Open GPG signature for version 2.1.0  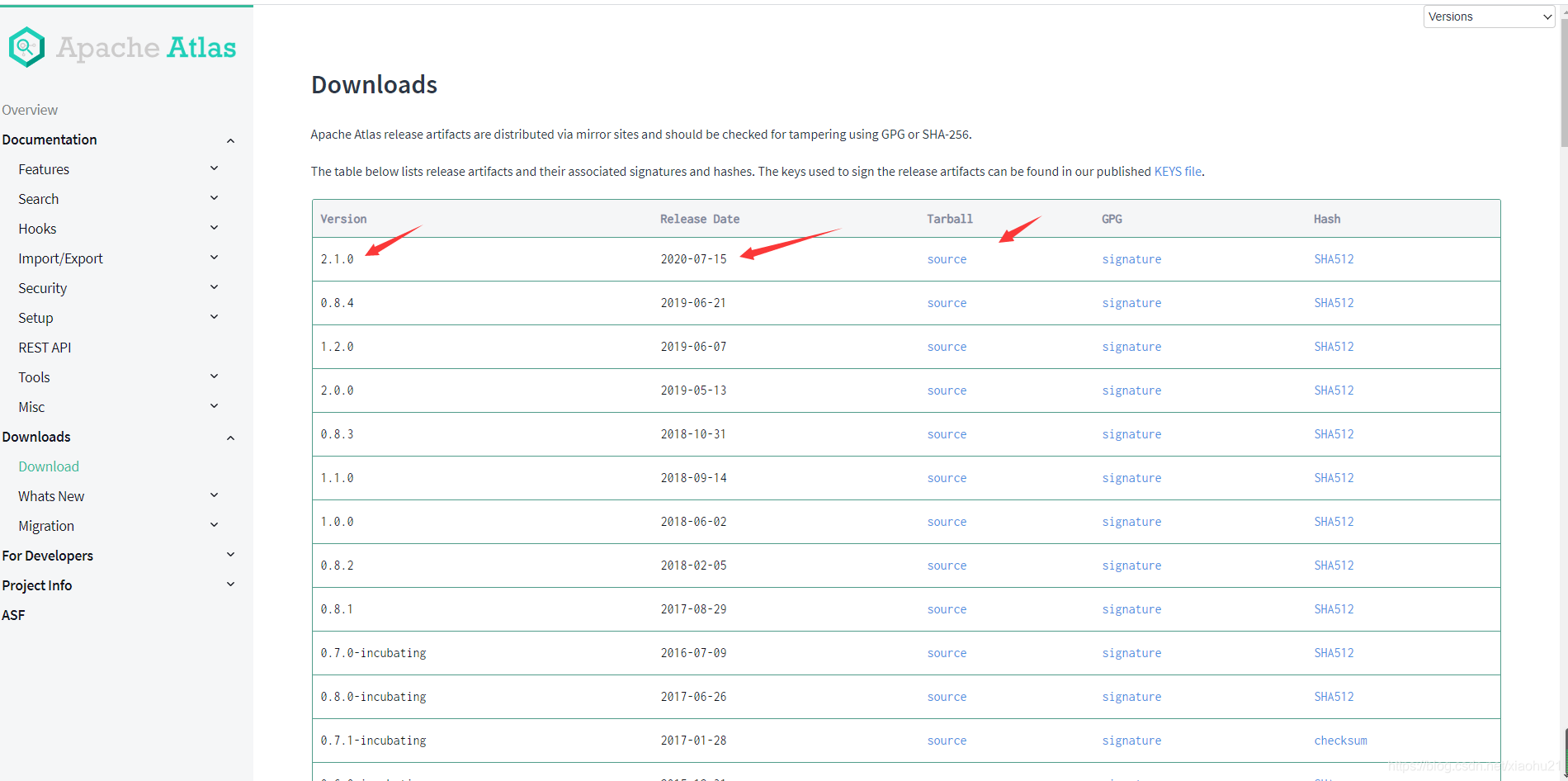coord(1131,259)
